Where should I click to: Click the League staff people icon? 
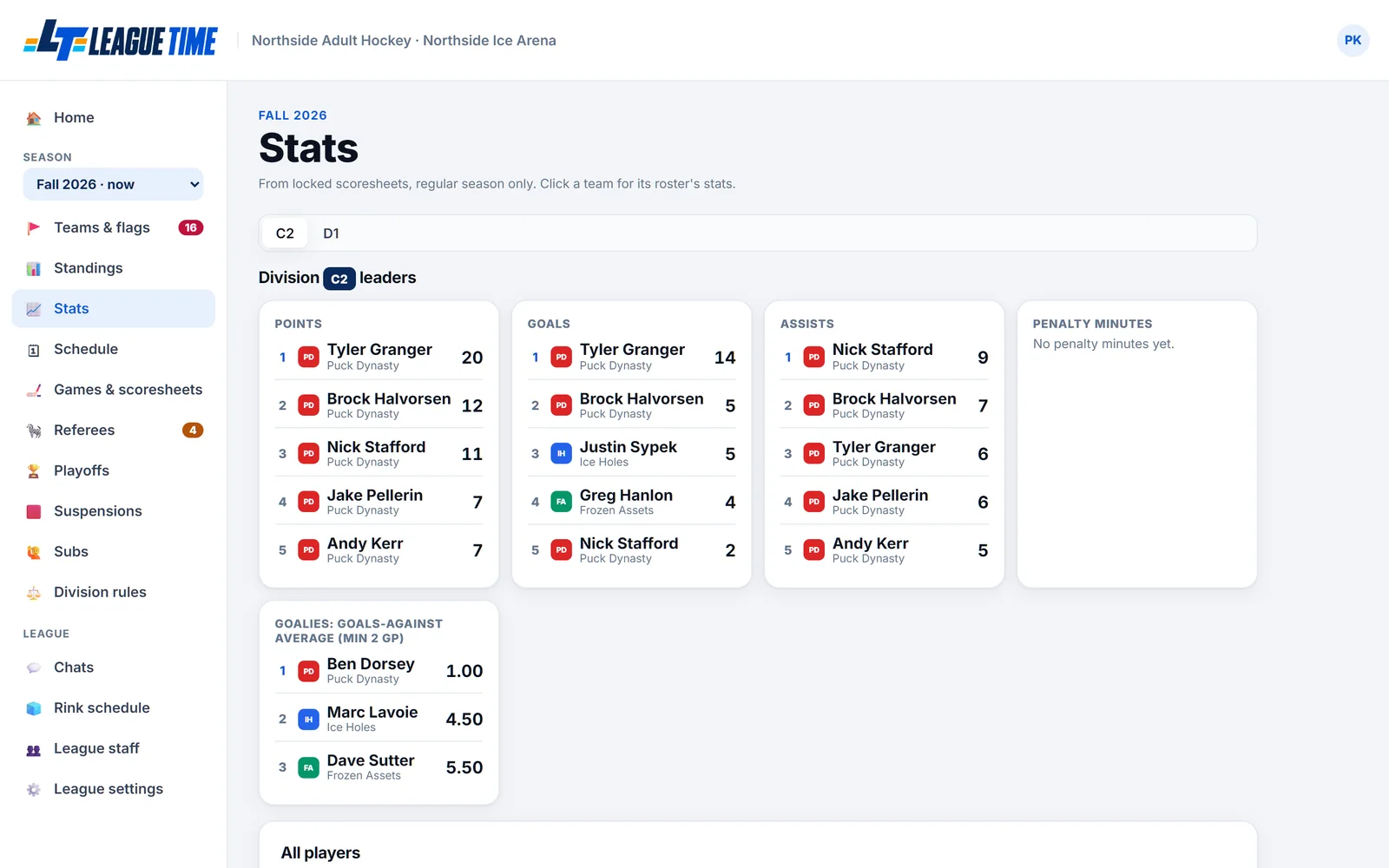pos(34,749)
